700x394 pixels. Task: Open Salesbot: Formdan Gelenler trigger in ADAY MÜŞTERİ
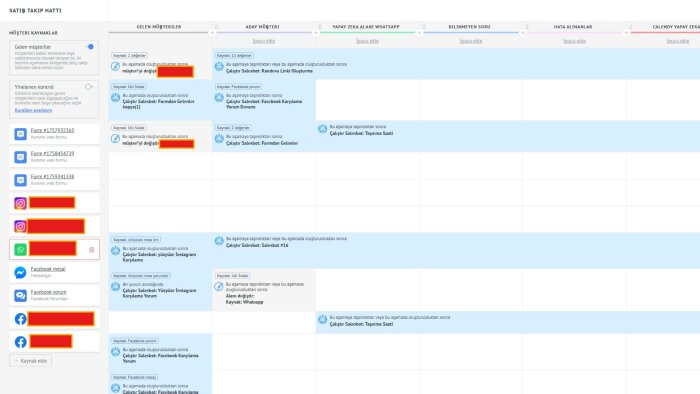[x=262, y=143]
